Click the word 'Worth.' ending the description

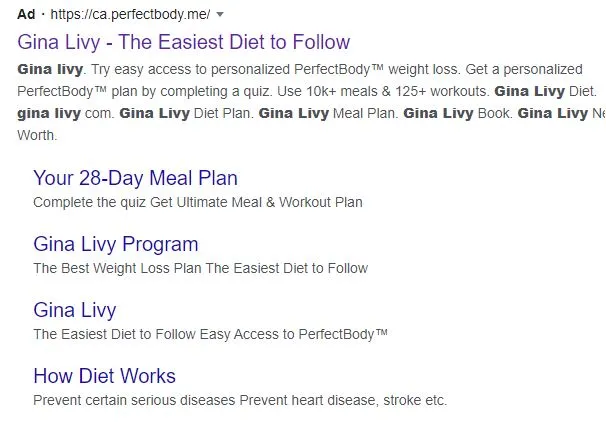click(x=37, y=136)
